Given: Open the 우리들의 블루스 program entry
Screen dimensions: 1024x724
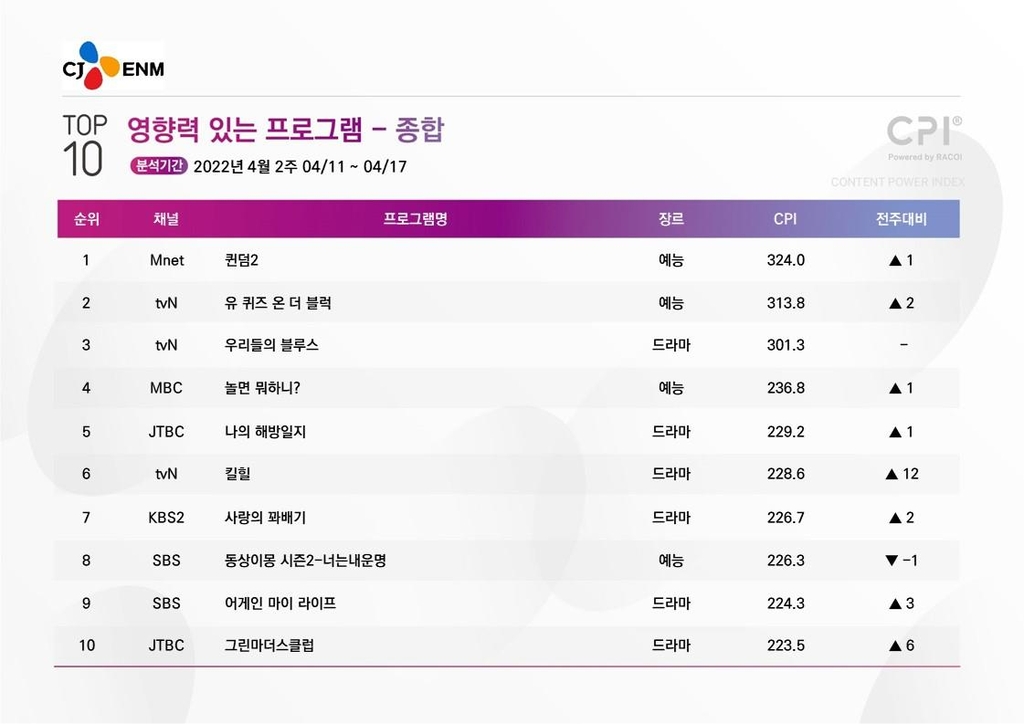Looking at the screenshot, I should click(272, 345).
